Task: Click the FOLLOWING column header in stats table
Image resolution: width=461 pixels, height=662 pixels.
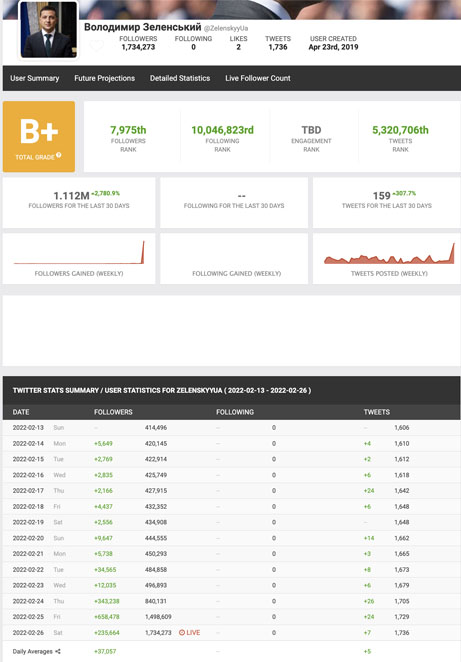Action: coord(235,412)
